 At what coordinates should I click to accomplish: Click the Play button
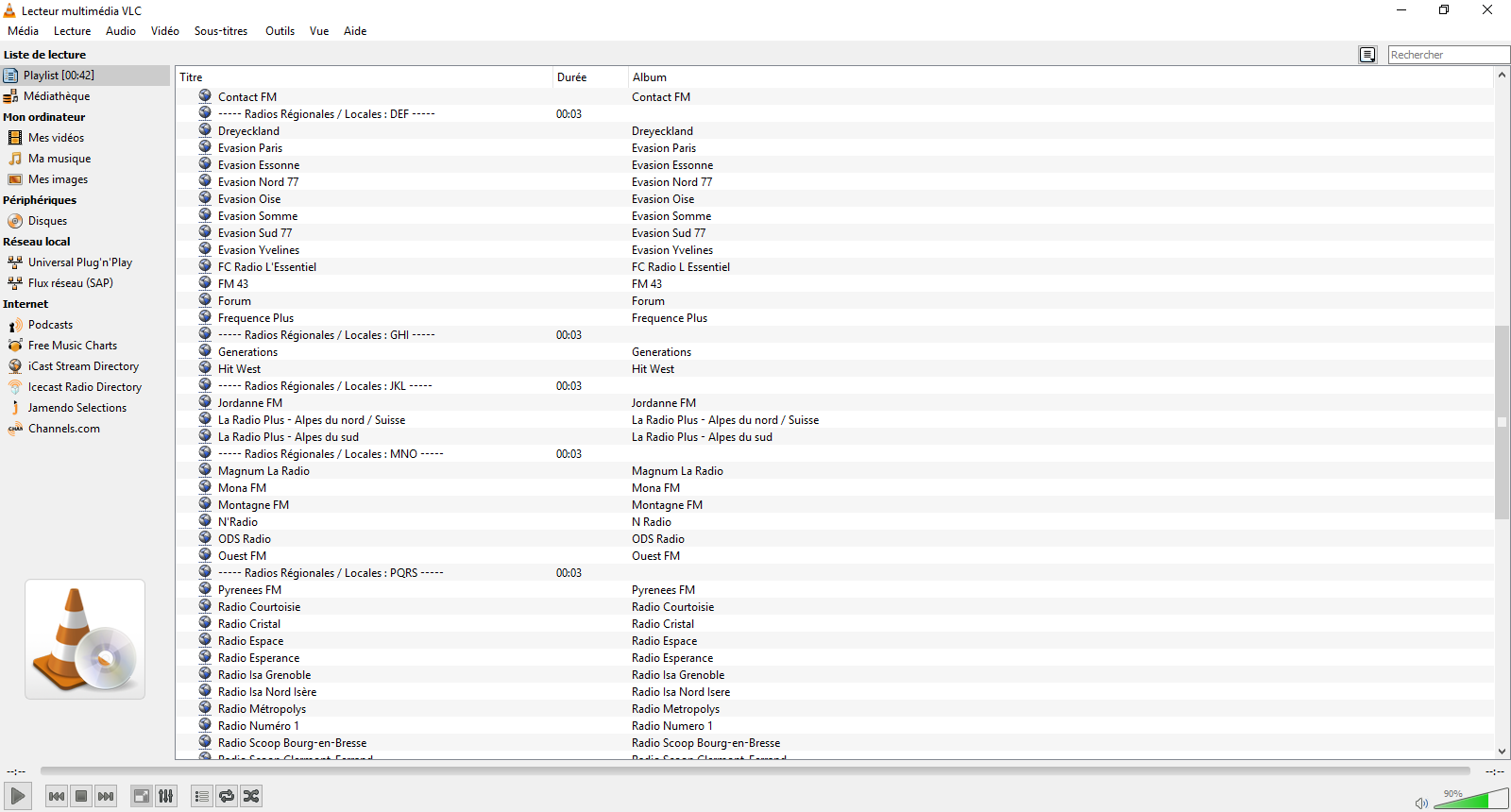click(17, 796)
